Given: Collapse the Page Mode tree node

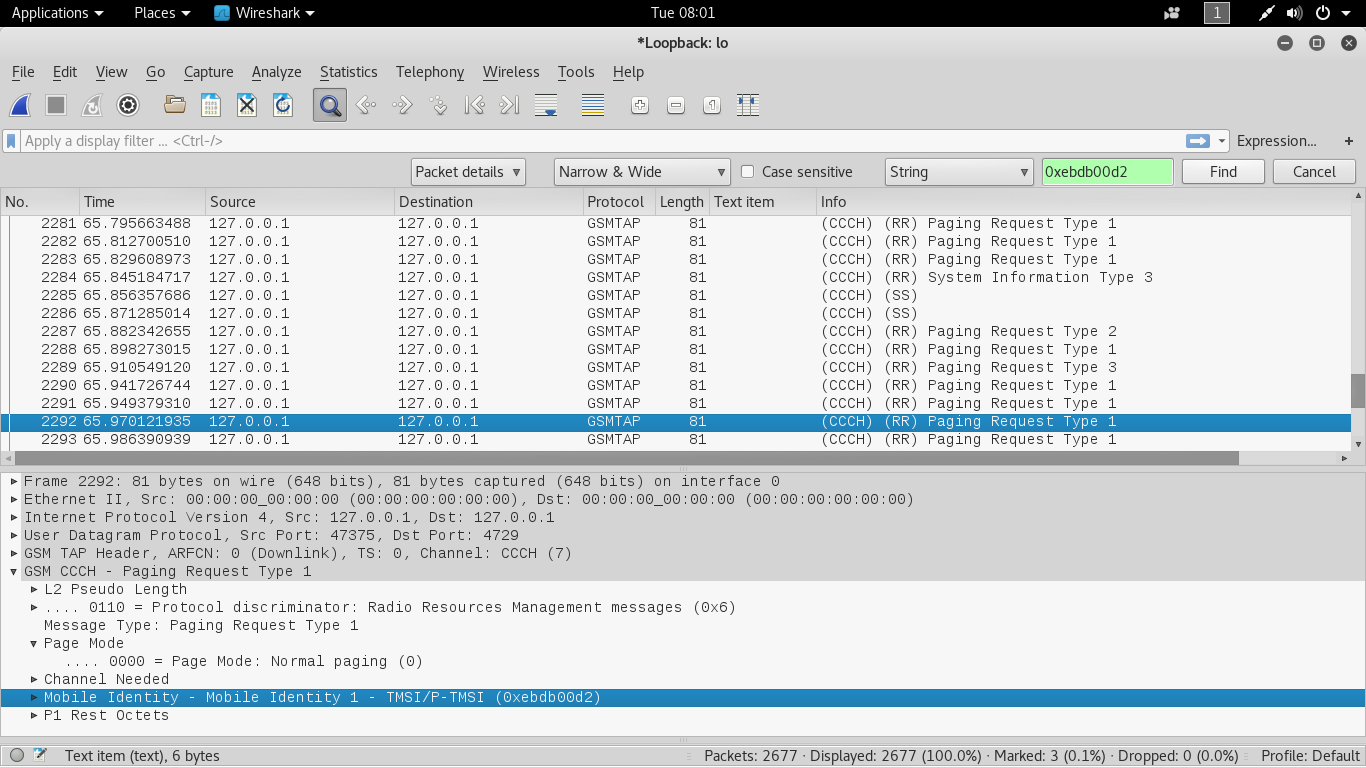Looking at the screenshot, I should click(34, 643).
